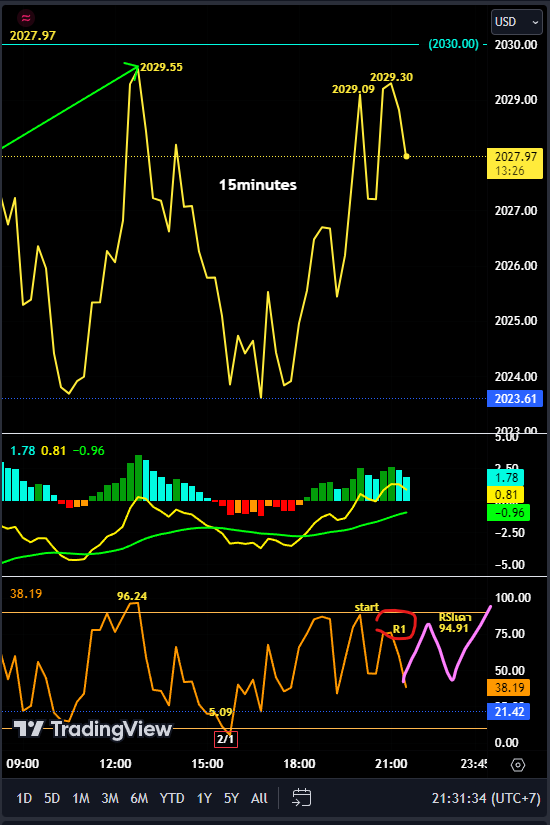Viewport: 550px width, 825px height.
Task: Click the 1.78 value in the indicator legend
Action: click(x=23, y=451)
